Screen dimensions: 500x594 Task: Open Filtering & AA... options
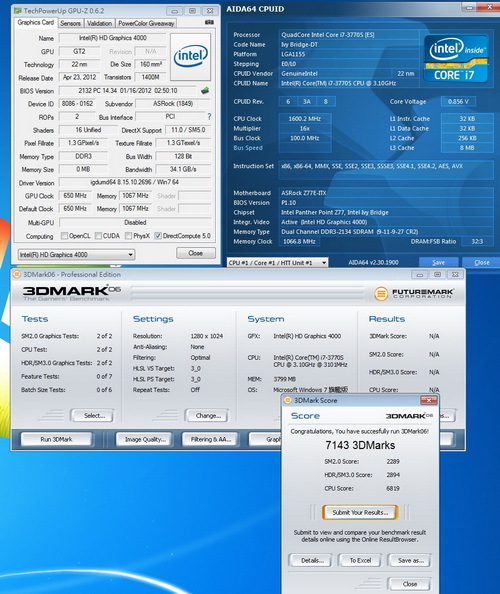pos(211,439)
